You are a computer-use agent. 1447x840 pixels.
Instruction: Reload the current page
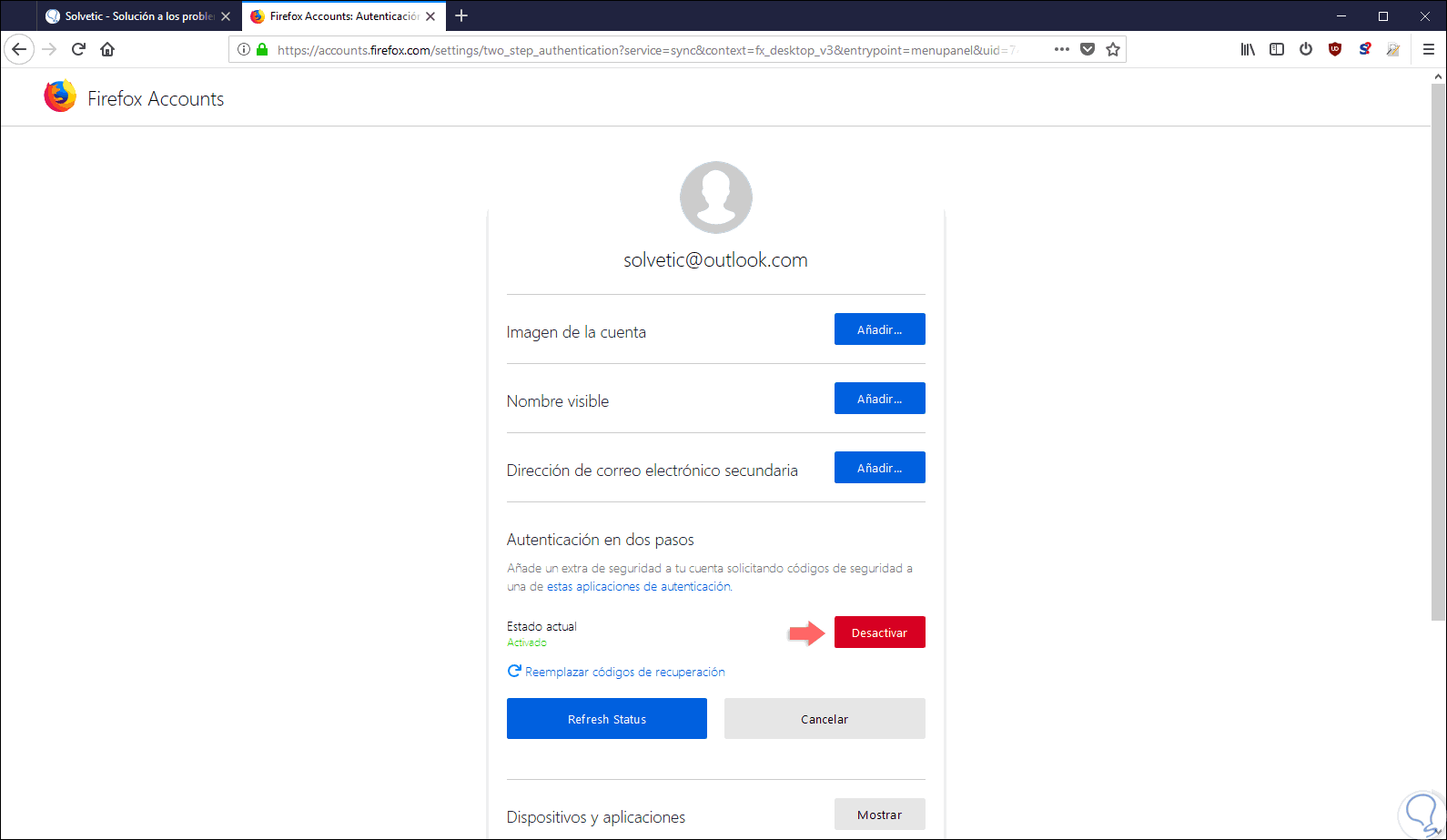(78, 49)
